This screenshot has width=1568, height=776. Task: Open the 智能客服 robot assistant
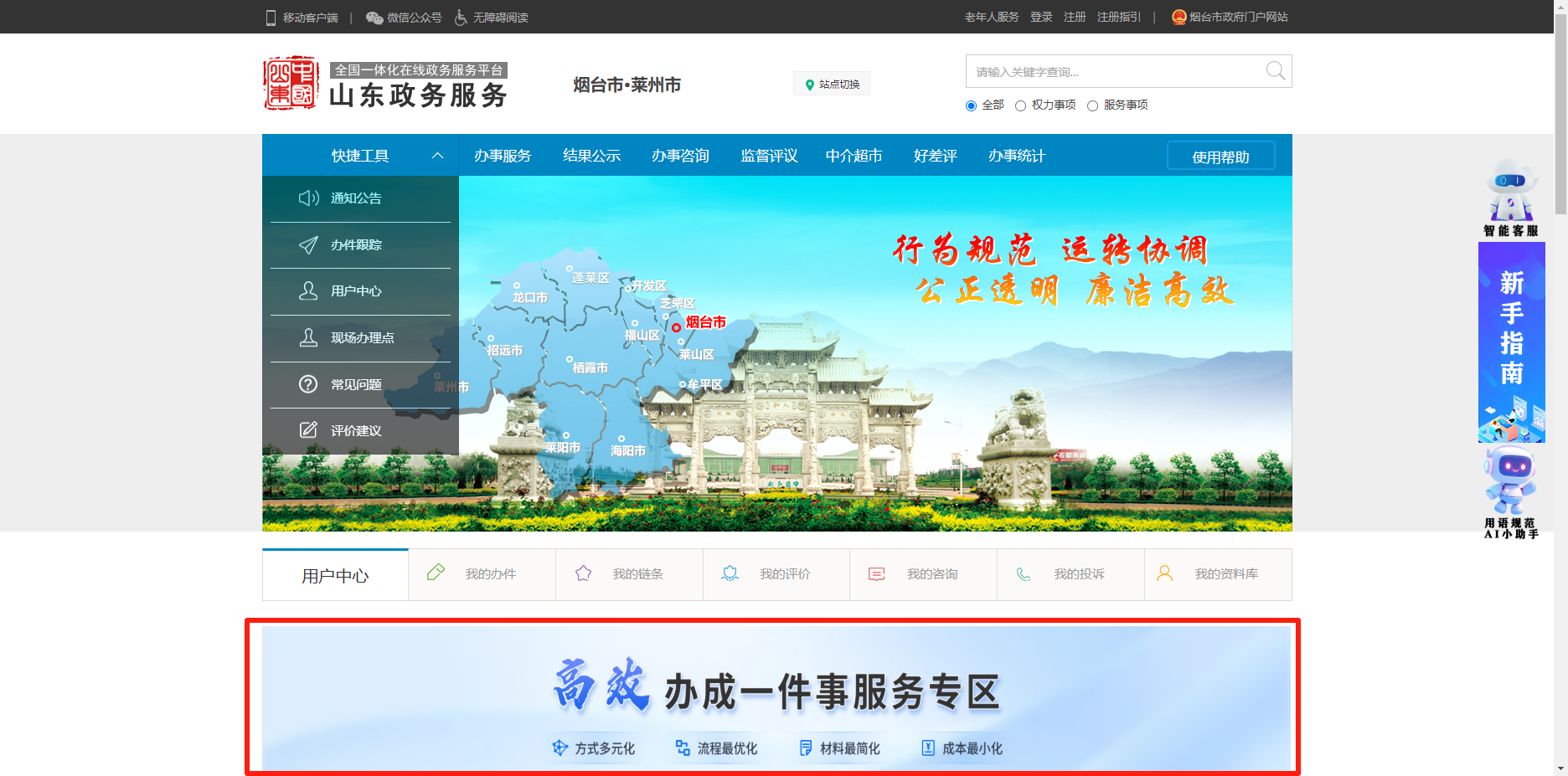(x=1511, y=198)
